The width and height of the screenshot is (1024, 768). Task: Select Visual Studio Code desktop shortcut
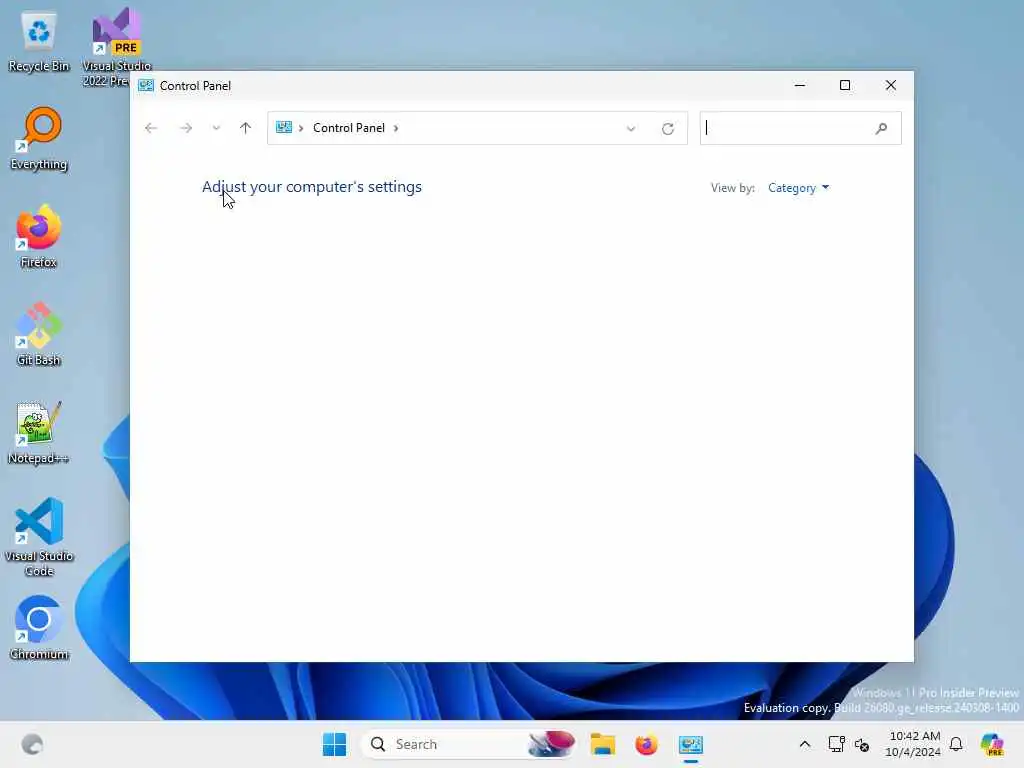coord(39,537)
